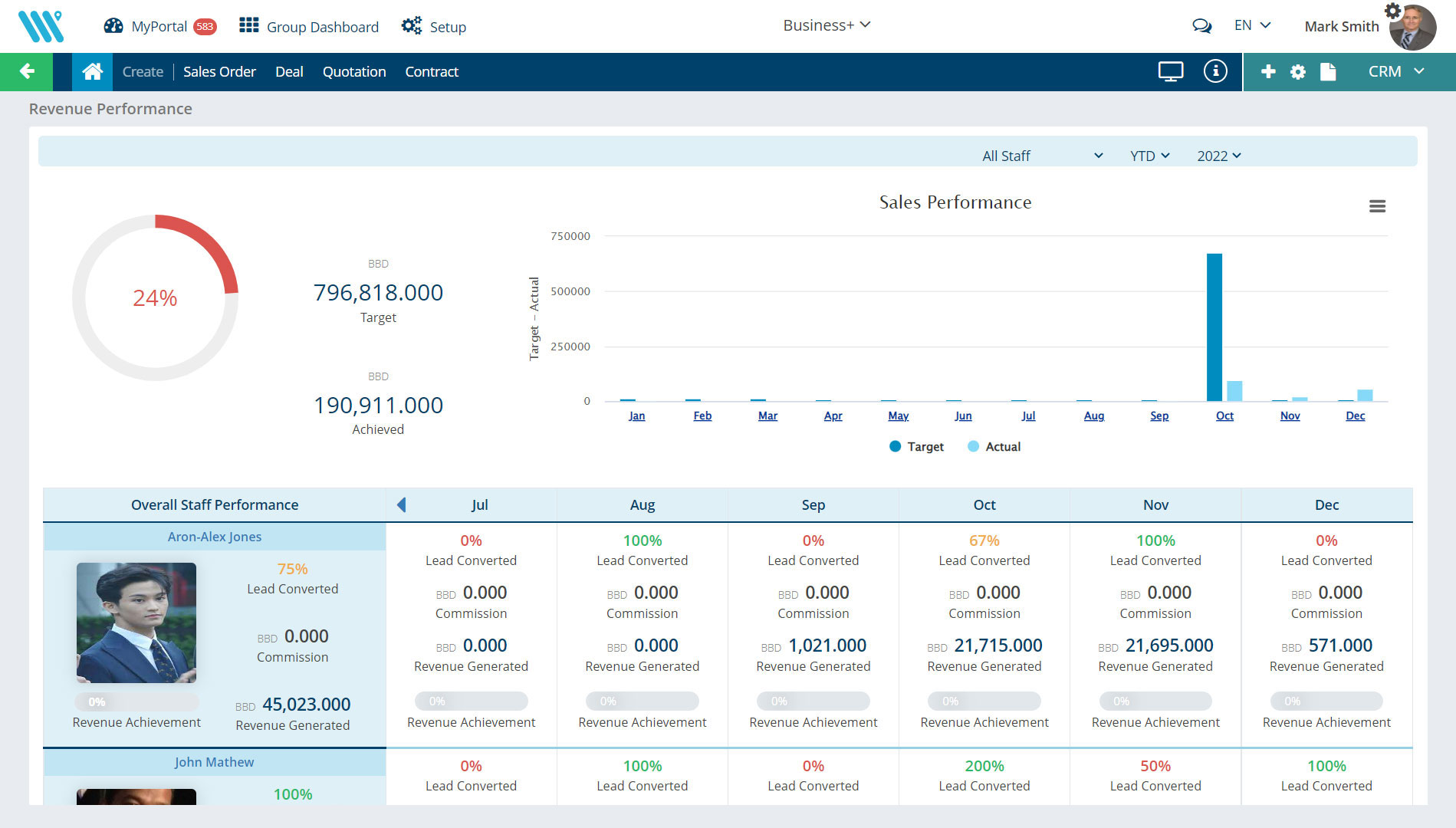1456x828 pixels.
Task: Click the previous months arrow beside Jul
Action: pyautogui.click(x=401, y=504)
